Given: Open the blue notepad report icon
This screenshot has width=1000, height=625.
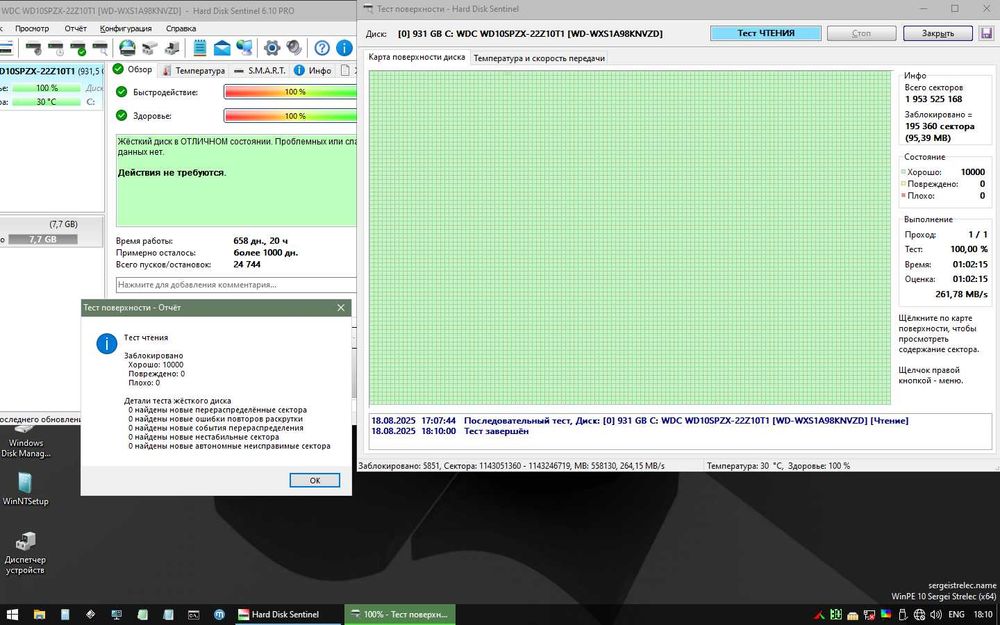Looking at the screenshot, I should [x=200, y=48].
